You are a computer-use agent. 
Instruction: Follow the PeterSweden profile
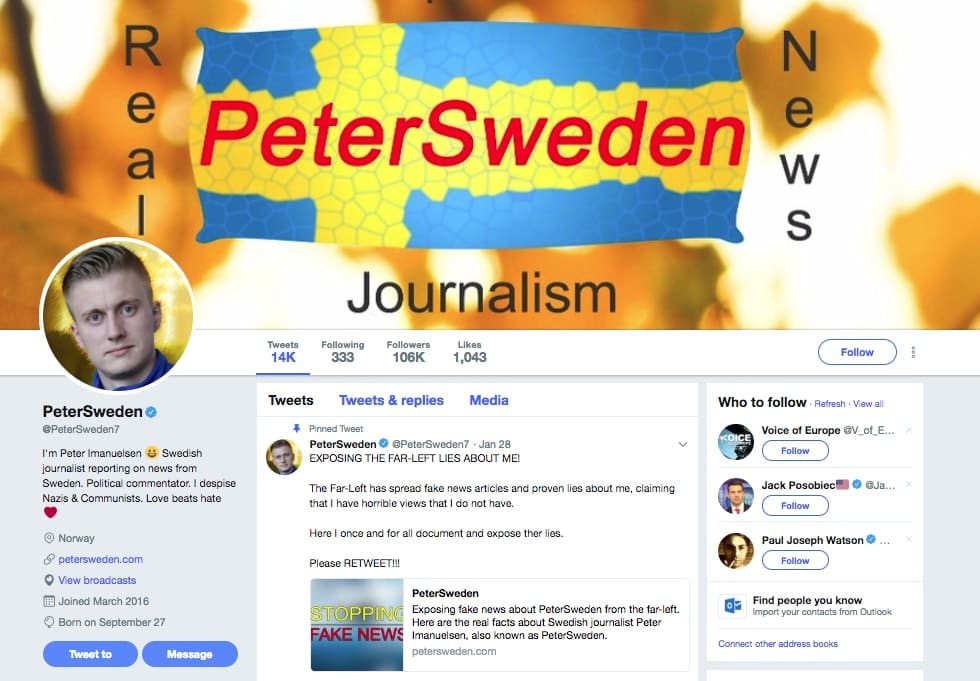(x=857, y=352)
